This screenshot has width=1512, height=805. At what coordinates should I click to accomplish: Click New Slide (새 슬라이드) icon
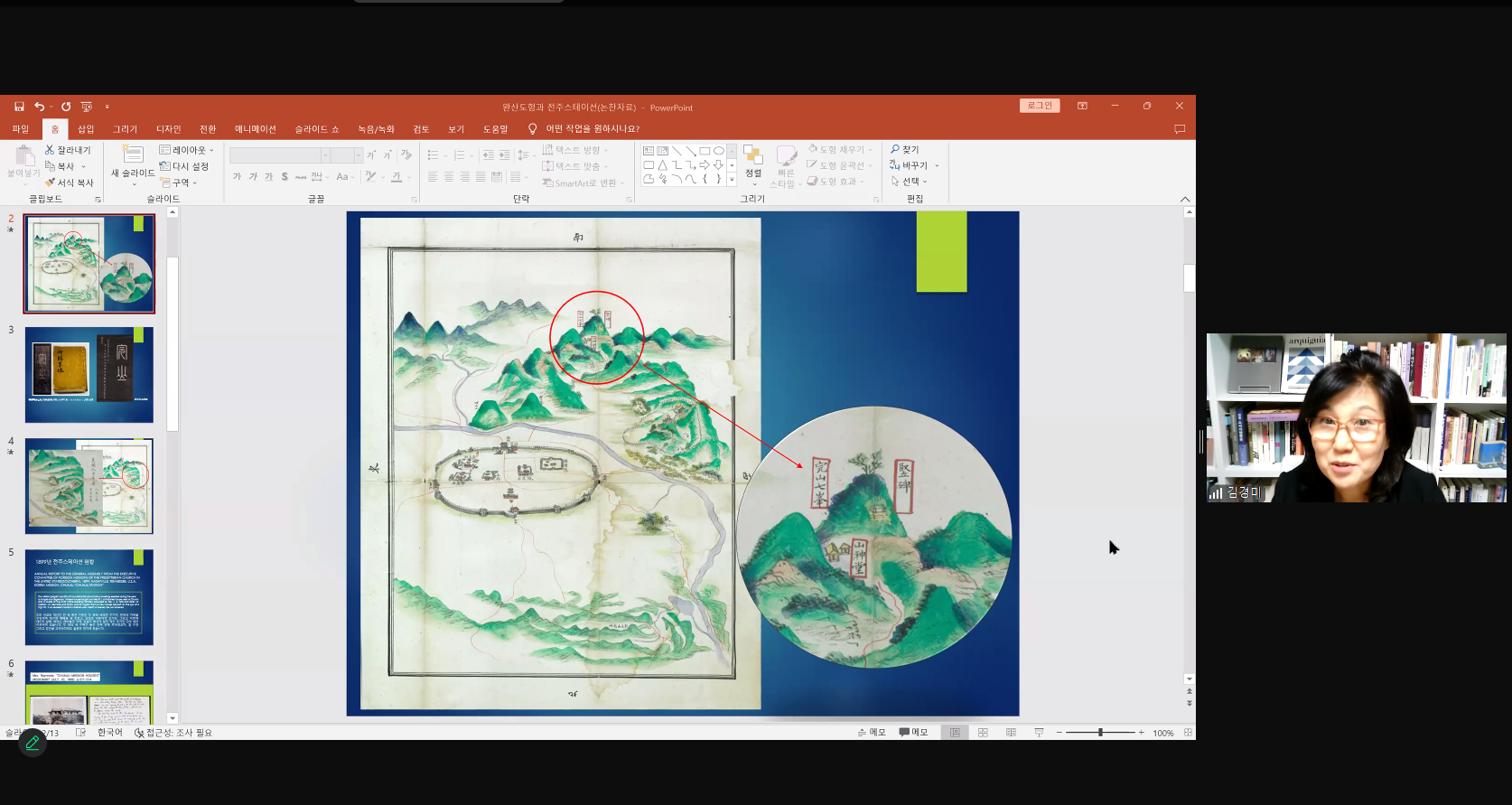pyautogui.click(x=133, y=154)
